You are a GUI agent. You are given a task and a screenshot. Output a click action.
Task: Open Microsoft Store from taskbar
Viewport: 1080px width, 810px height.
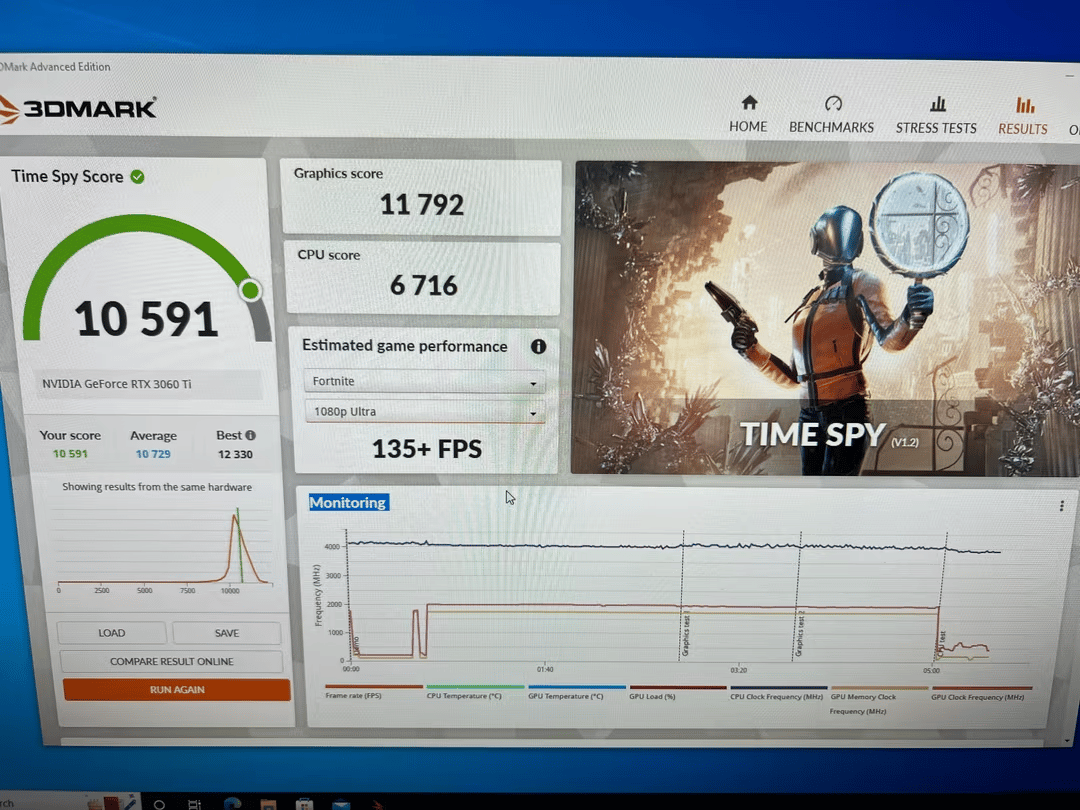tap(304, 804)
